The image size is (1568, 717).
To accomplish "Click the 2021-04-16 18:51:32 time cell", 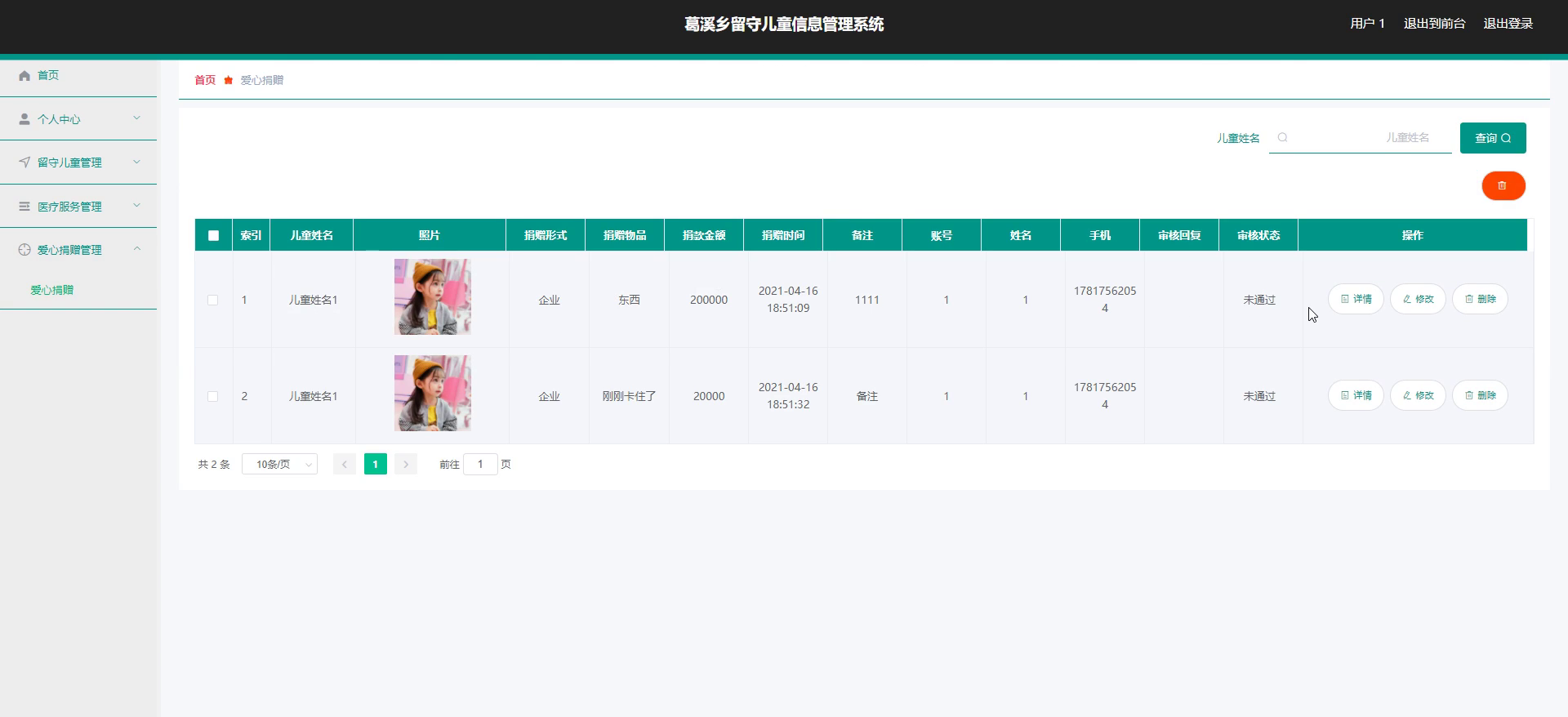I will [x=788, y=396].
